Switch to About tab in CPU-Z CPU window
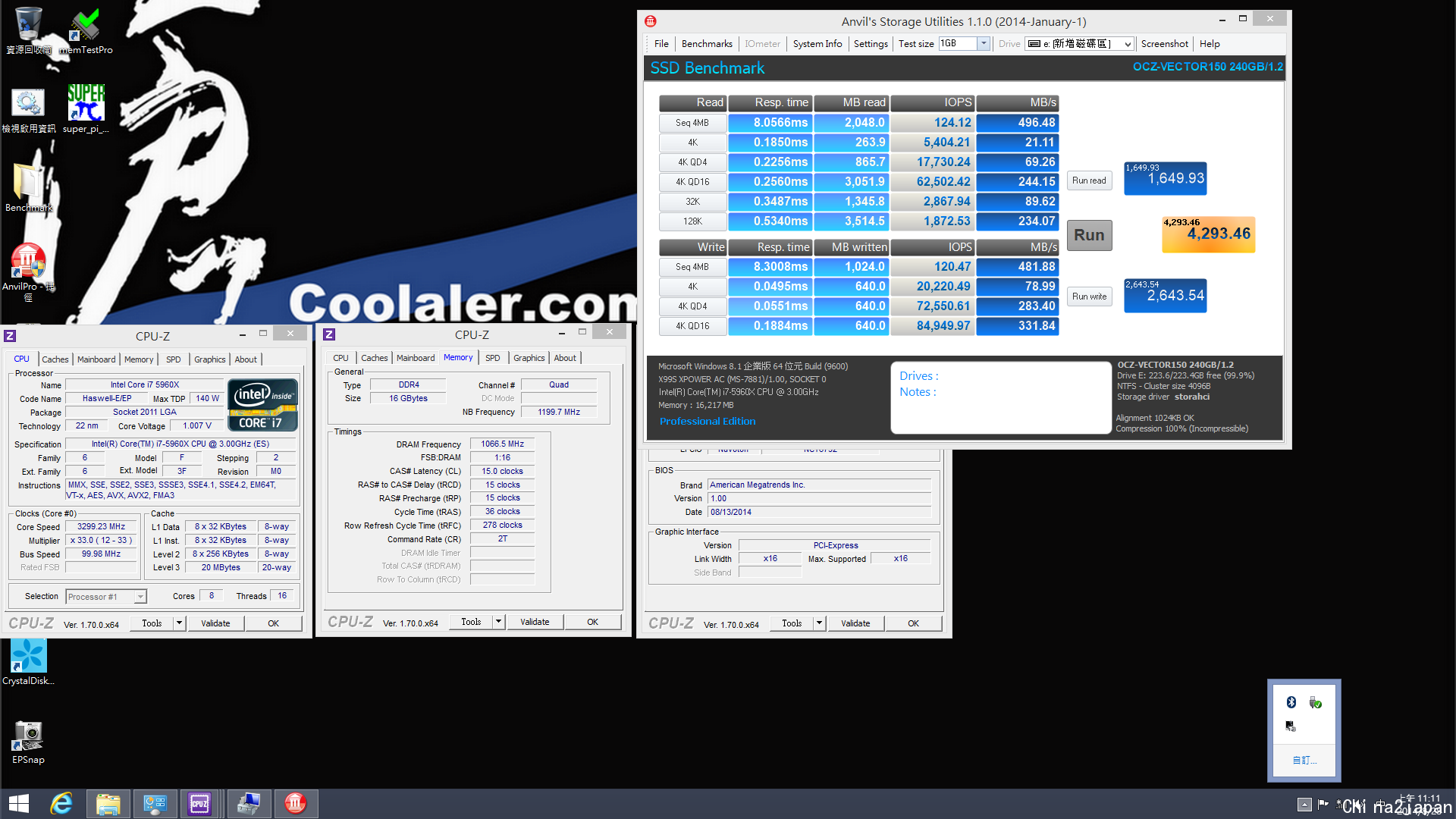1456x819 pixels. 246,359
